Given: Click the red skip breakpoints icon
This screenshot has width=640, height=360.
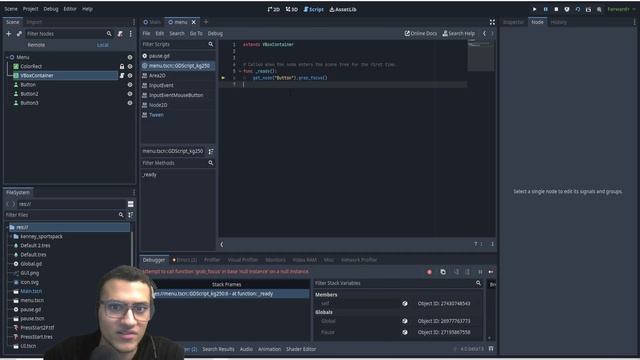Looking at the screenshot, I should tap(429, 272).
